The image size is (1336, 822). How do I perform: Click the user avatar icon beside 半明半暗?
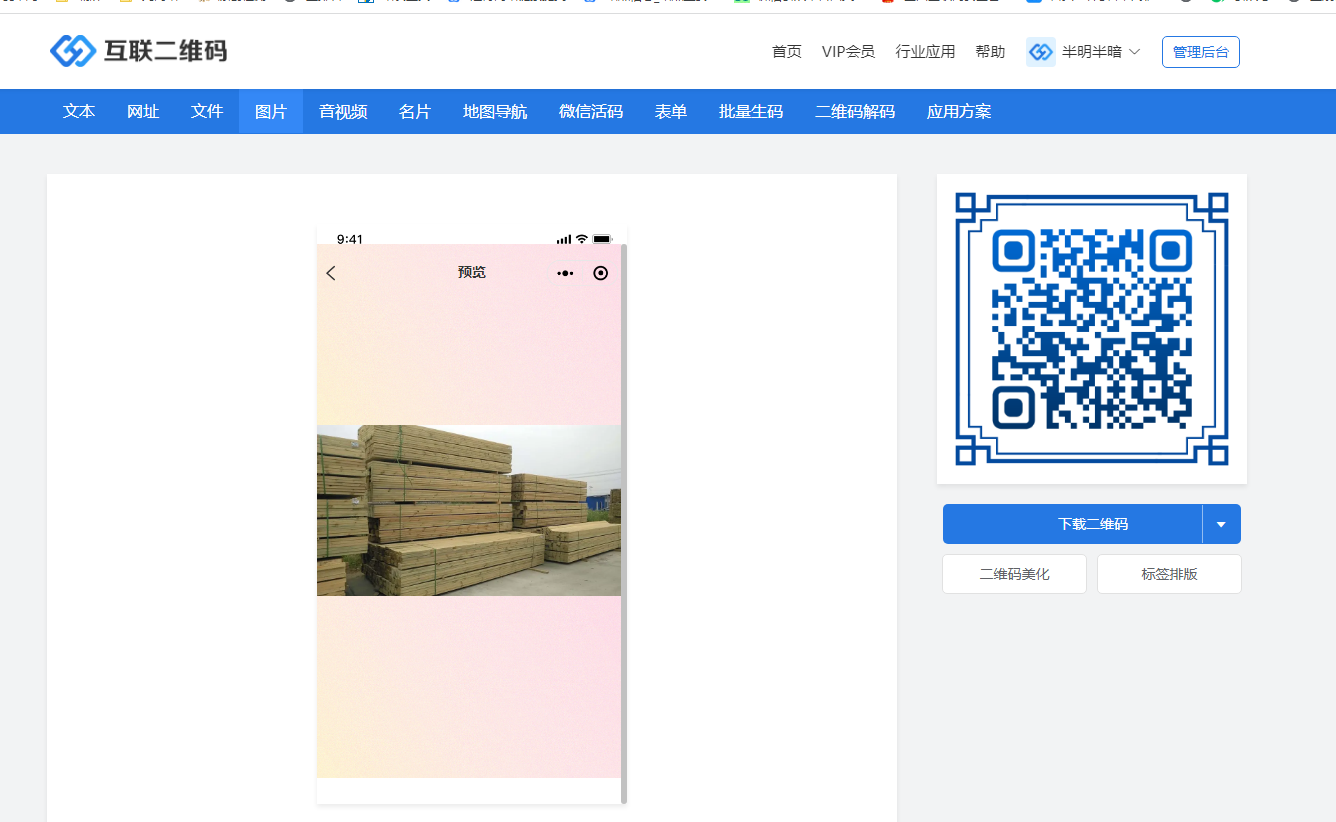1041,52
